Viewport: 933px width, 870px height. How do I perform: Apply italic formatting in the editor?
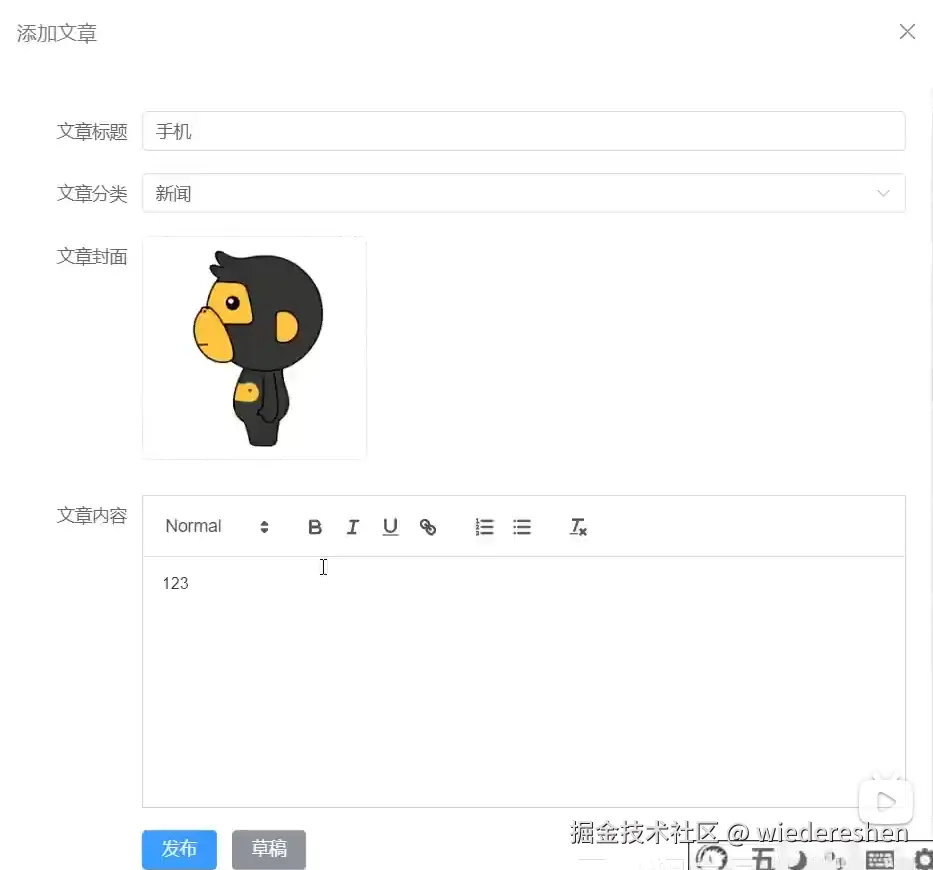click(352, 526)
